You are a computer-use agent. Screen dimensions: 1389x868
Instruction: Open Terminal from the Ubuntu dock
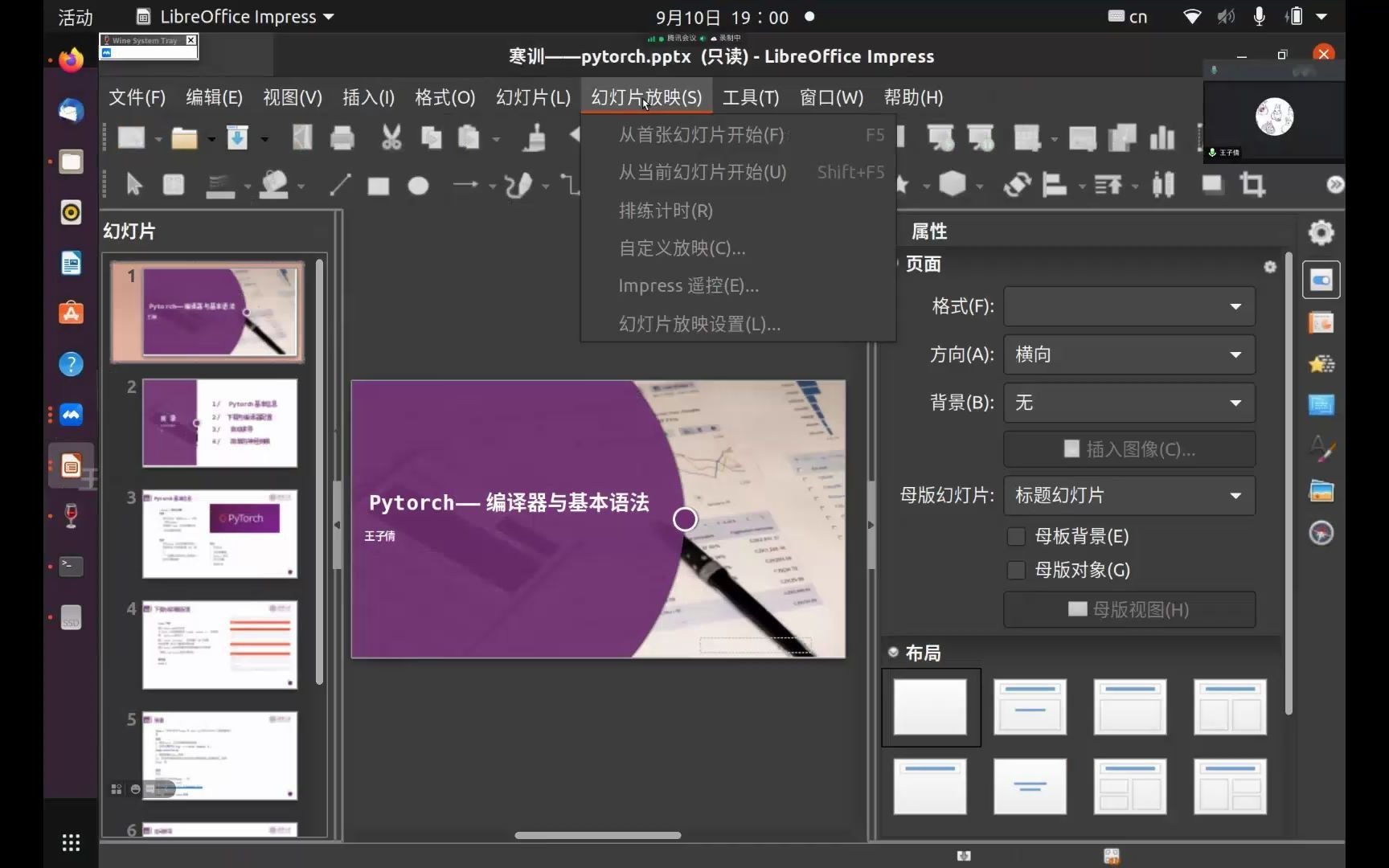pos(72,566)
